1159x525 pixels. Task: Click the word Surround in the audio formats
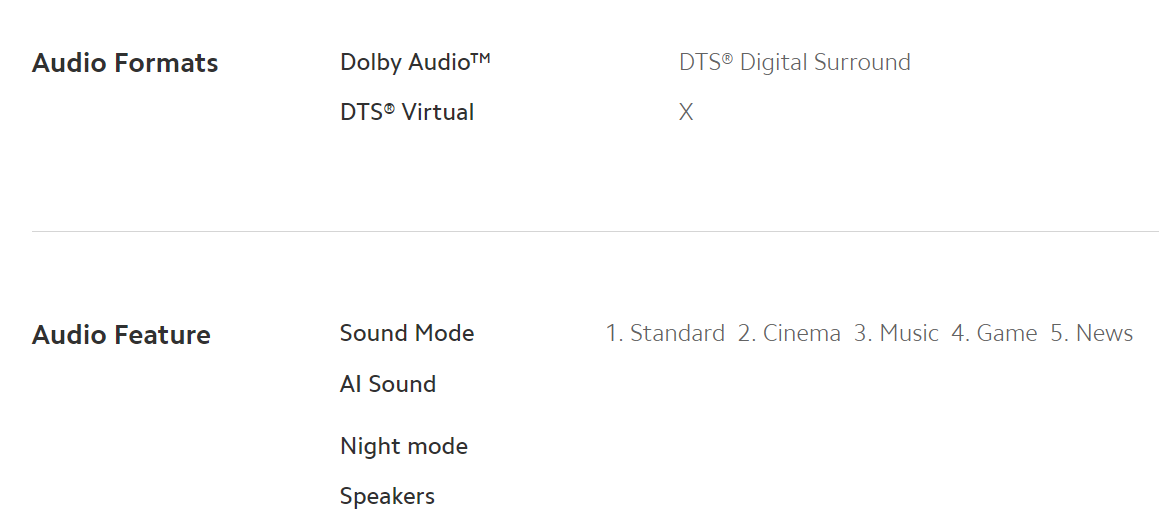pos(862,62)
